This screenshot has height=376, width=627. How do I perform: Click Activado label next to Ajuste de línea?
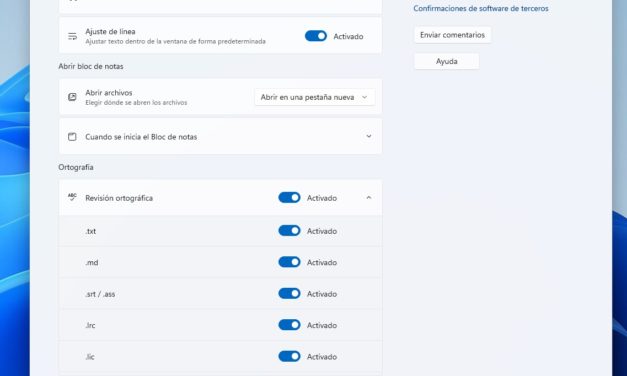pos(348,36)
